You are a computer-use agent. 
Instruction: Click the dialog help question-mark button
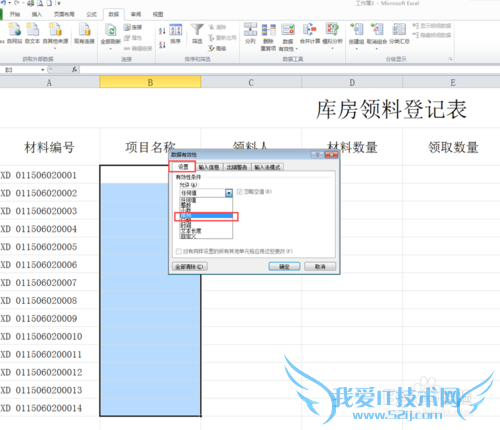click(x=318, y=154)
